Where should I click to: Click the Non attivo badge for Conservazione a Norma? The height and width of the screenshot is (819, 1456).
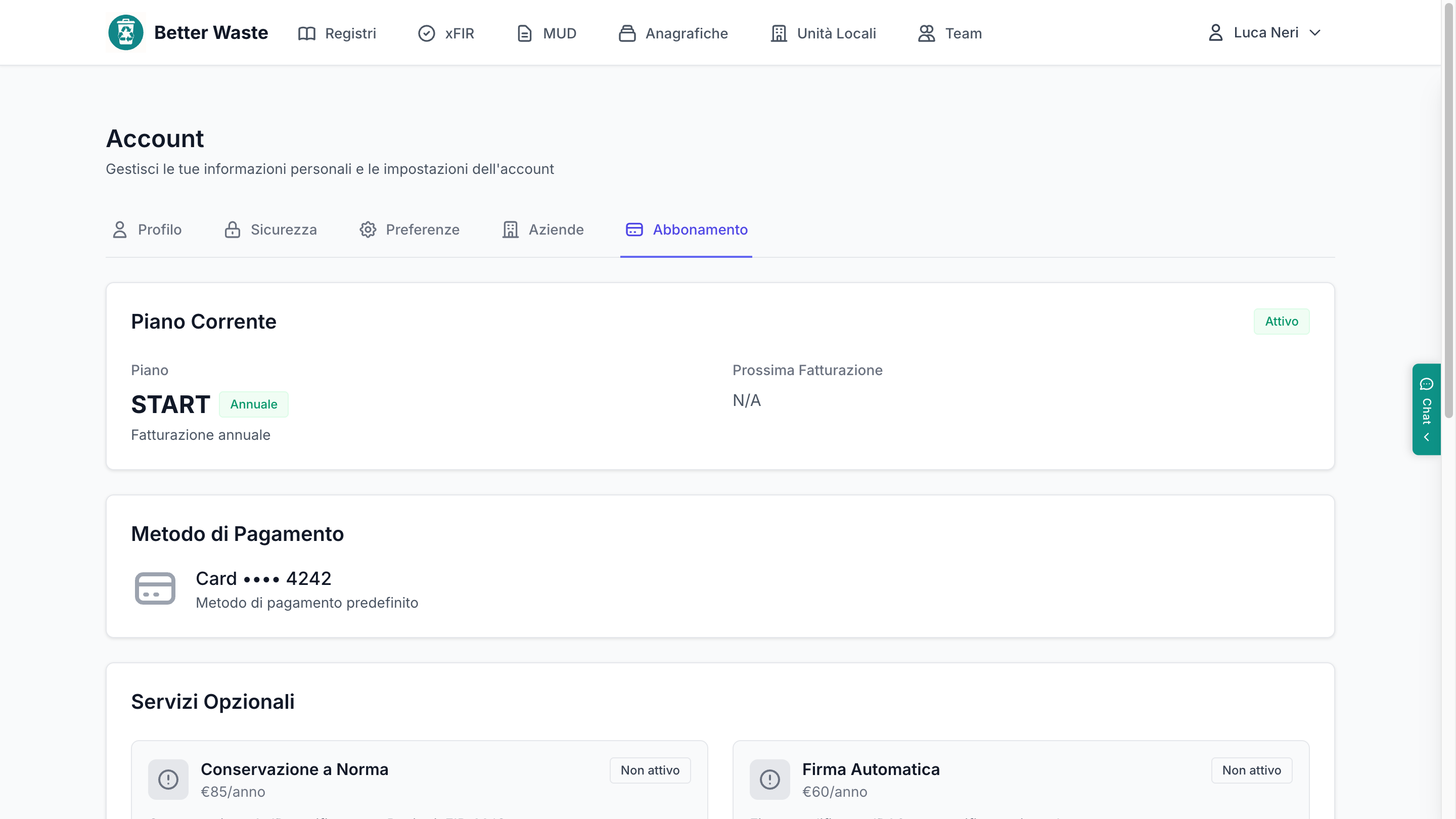(650, 770)
